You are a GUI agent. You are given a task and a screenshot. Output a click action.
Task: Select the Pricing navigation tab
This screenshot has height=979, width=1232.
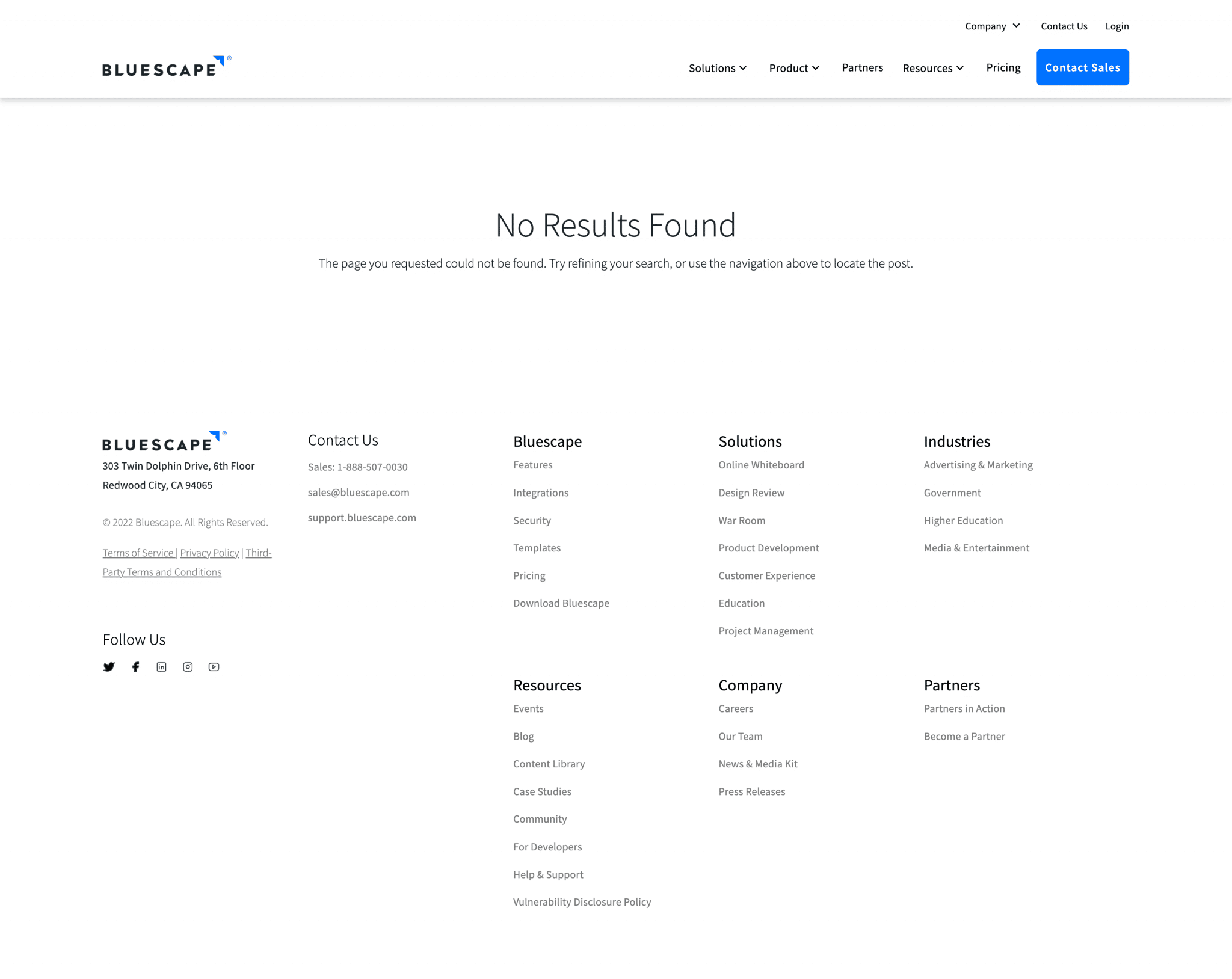point(1004,67)
